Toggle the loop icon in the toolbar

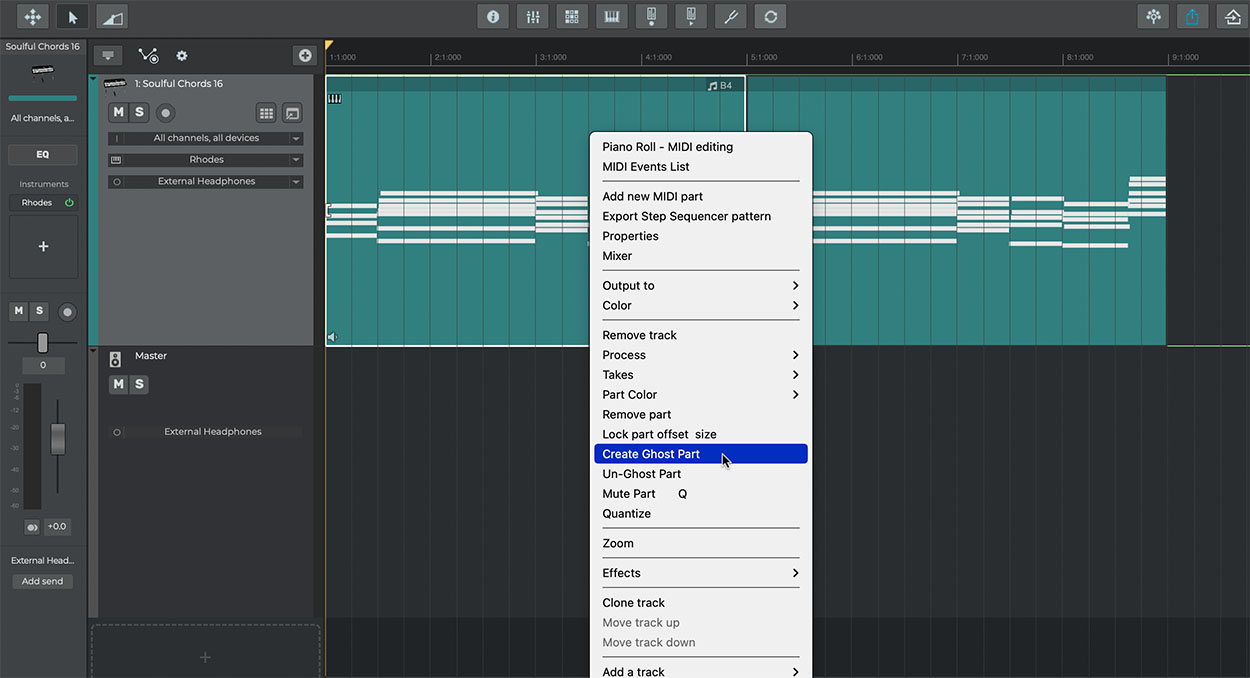pos(770,17)
